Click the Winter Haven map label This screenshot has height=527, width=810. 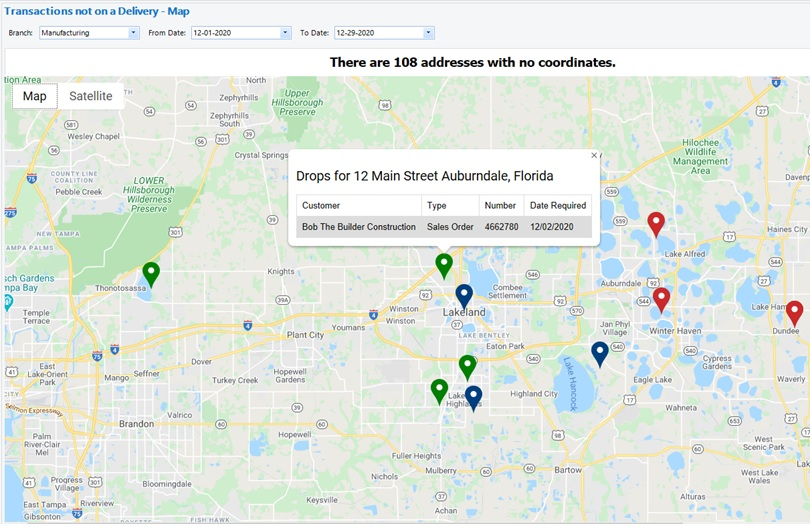pyautogui.click(x=675, y=331)
